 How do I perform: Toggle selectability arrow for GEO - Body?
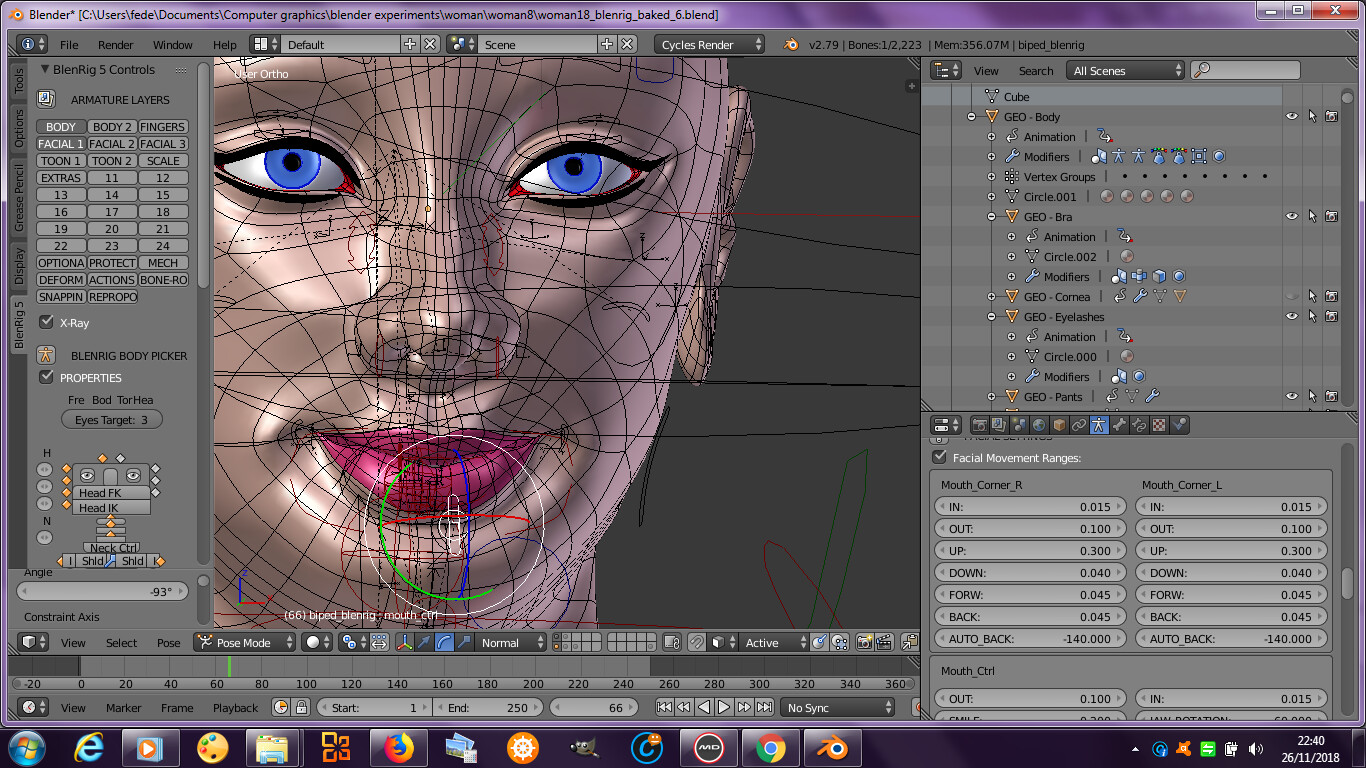tap(1312, 117)
